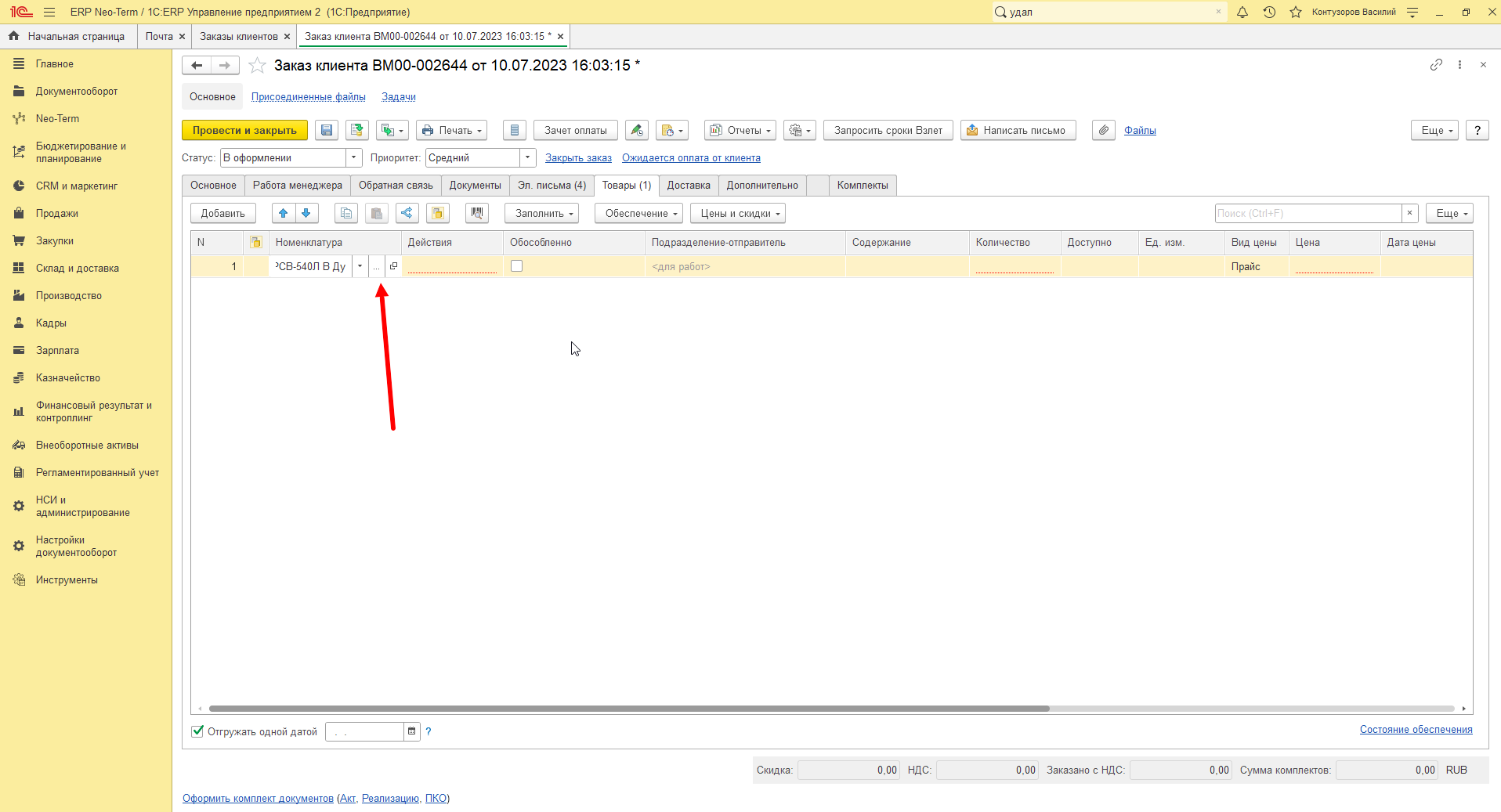Move row up with the blue up arrow
Image resolution: width=1501 pixels, height=812 pixels.
pos(284,213)
